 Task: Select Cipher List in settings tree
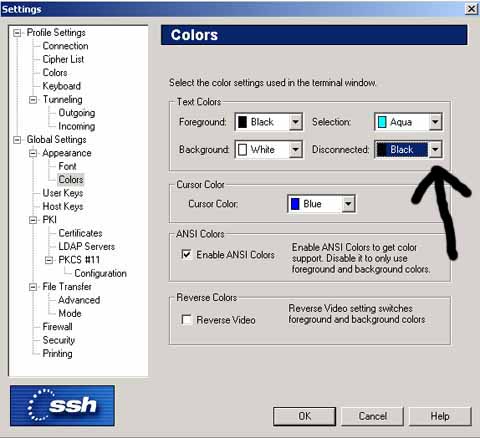click(63, 59)
